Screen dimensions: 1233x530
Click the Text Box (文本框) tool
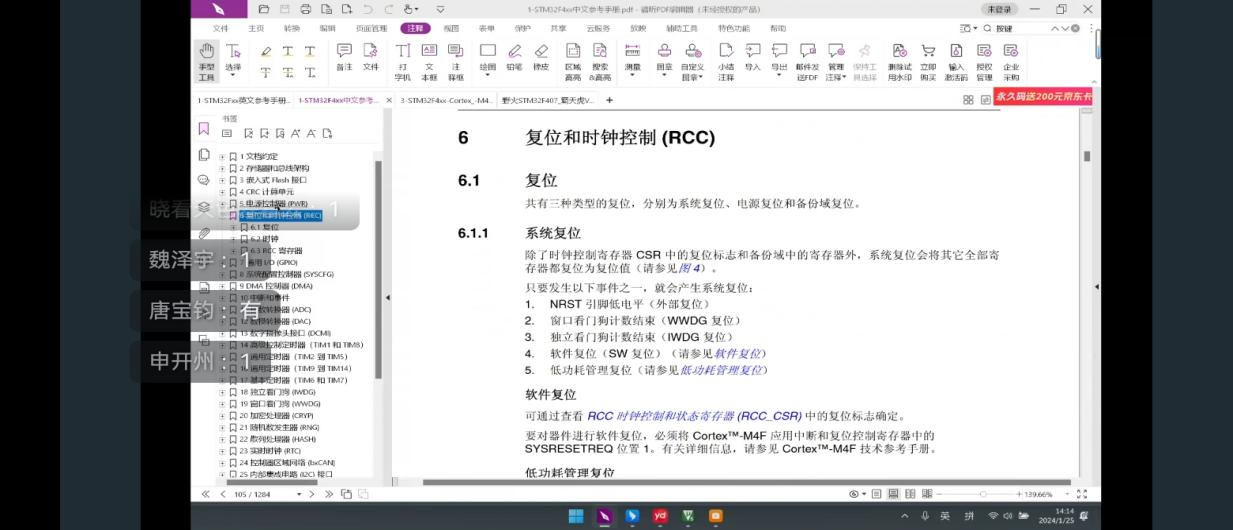click(x=429, y=60)
